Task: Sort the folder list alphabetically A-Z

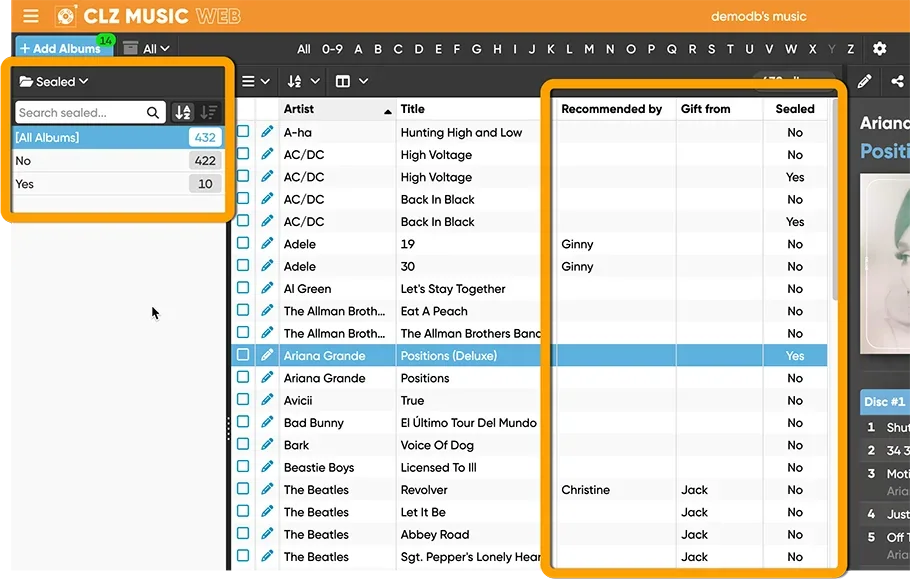Action: (183, 112)
